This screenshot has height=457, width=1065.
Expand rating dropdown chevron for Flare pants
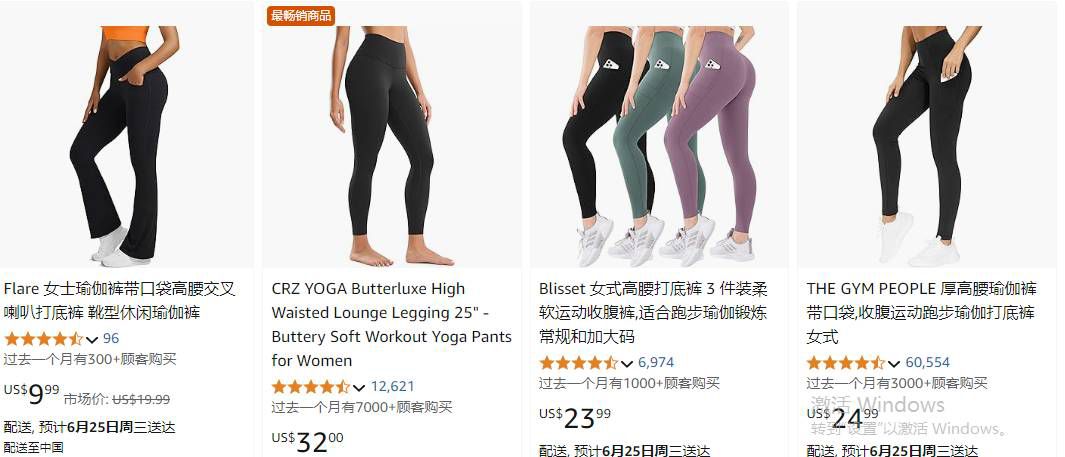click(92, 339)
